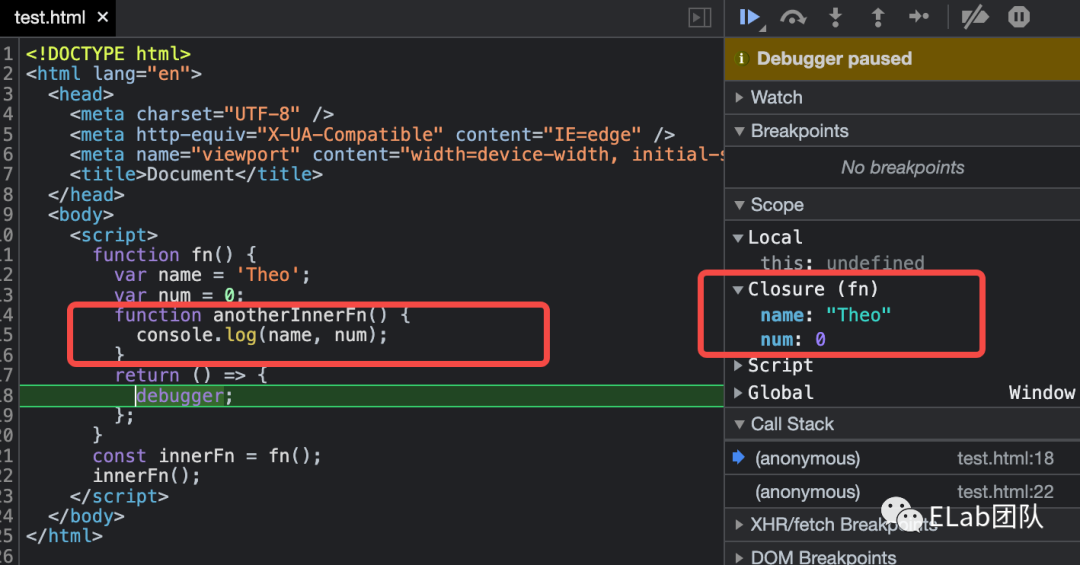Expand the Watch section

click(x=902, y=97)
